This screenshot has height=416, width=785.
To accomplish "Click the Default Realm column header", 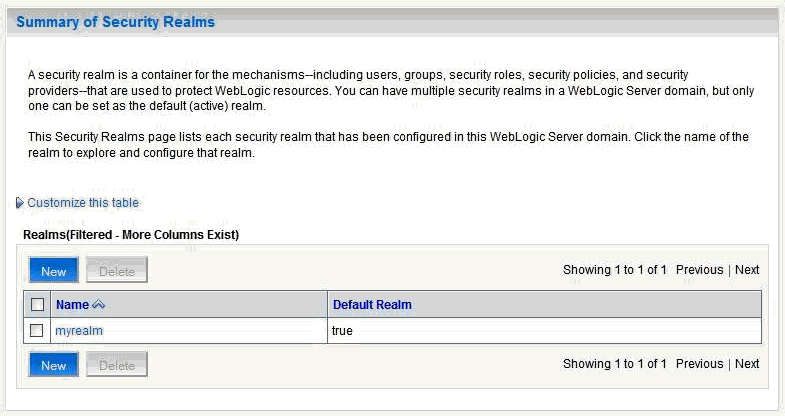I will click(x=372, y=305).
